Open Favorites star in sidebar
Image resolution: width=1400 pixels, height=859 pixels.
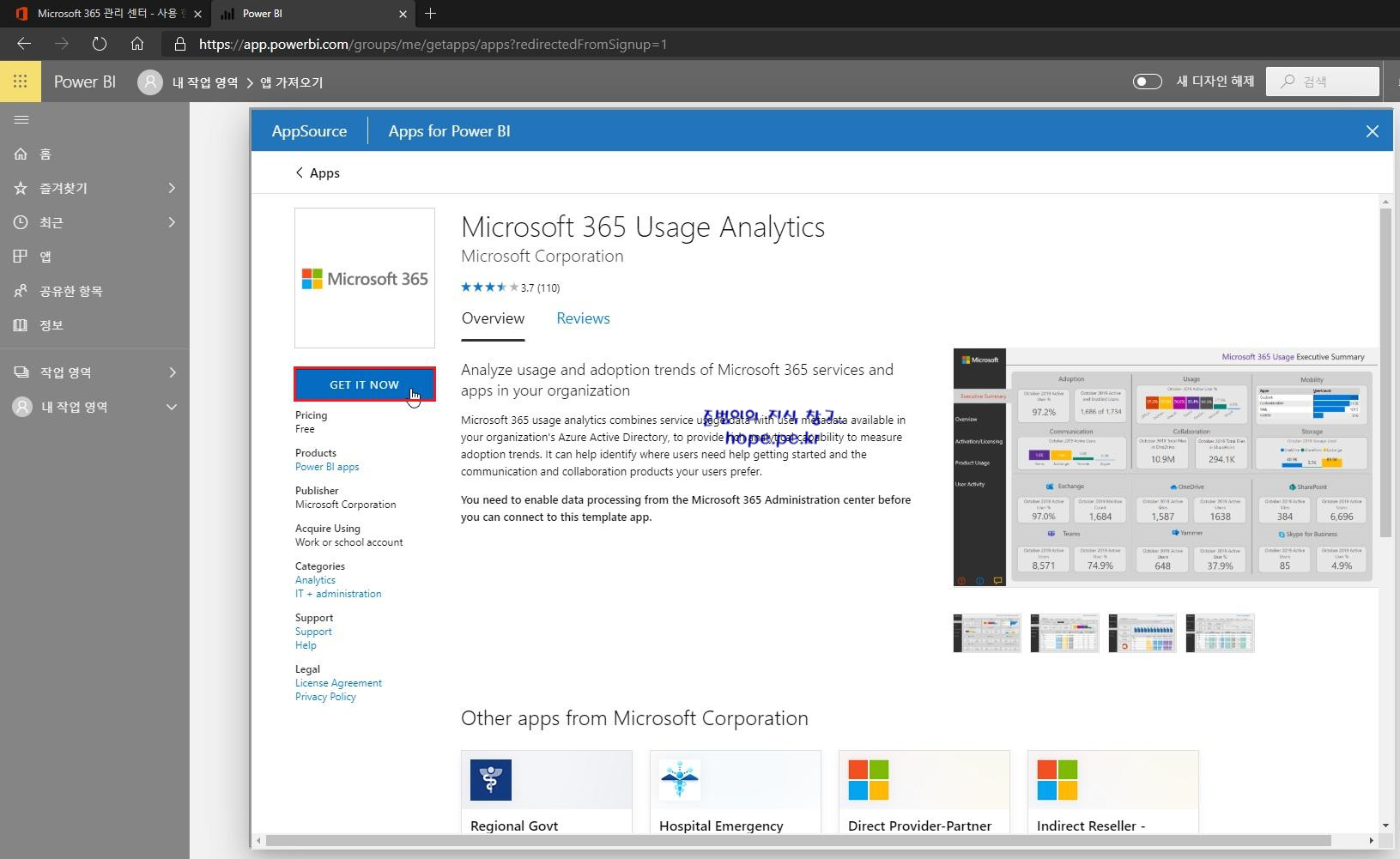pos(21,188)
